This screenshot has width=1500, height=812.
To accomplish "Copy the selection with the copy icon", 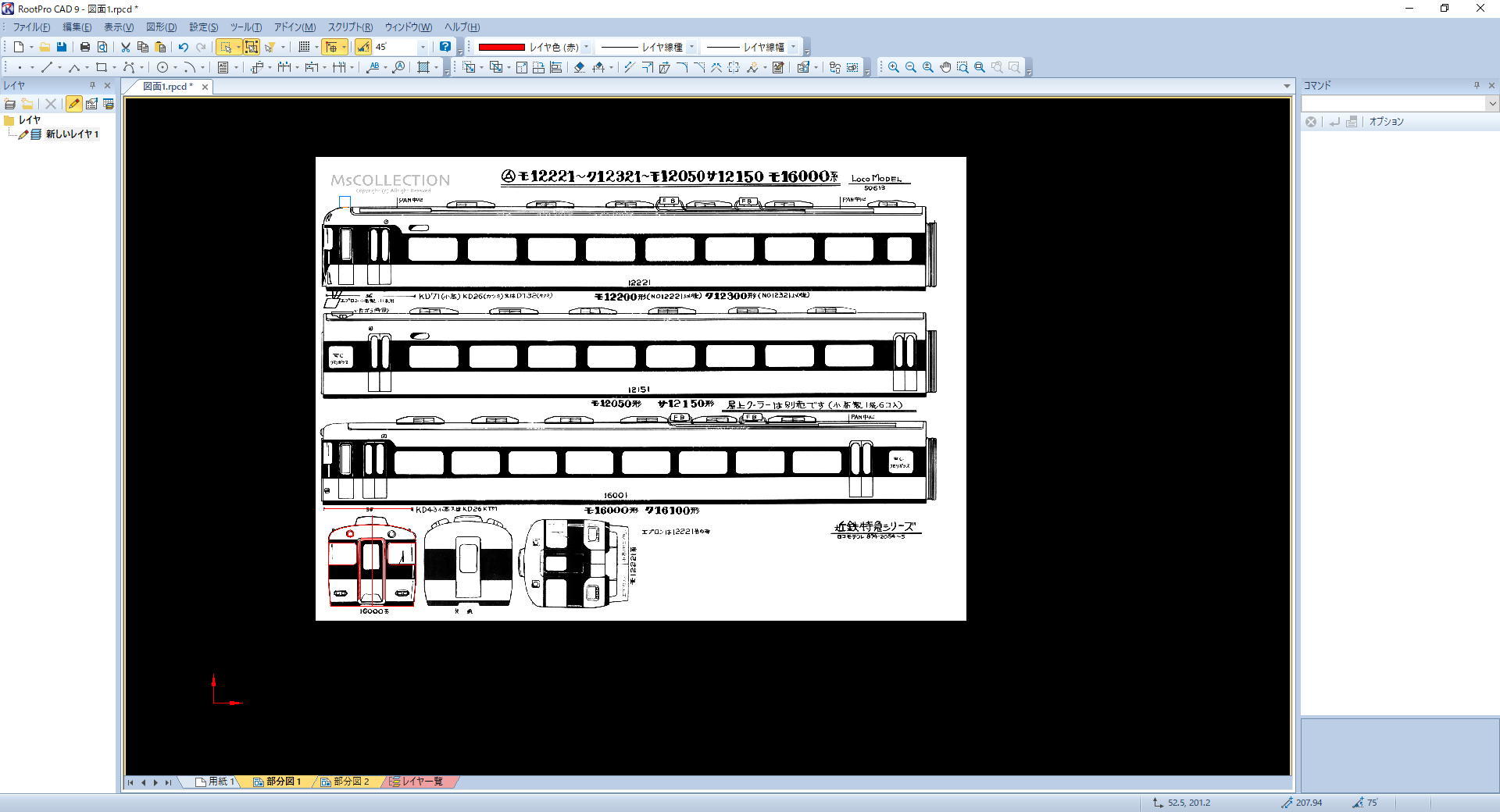I will [x=142, y=47].
